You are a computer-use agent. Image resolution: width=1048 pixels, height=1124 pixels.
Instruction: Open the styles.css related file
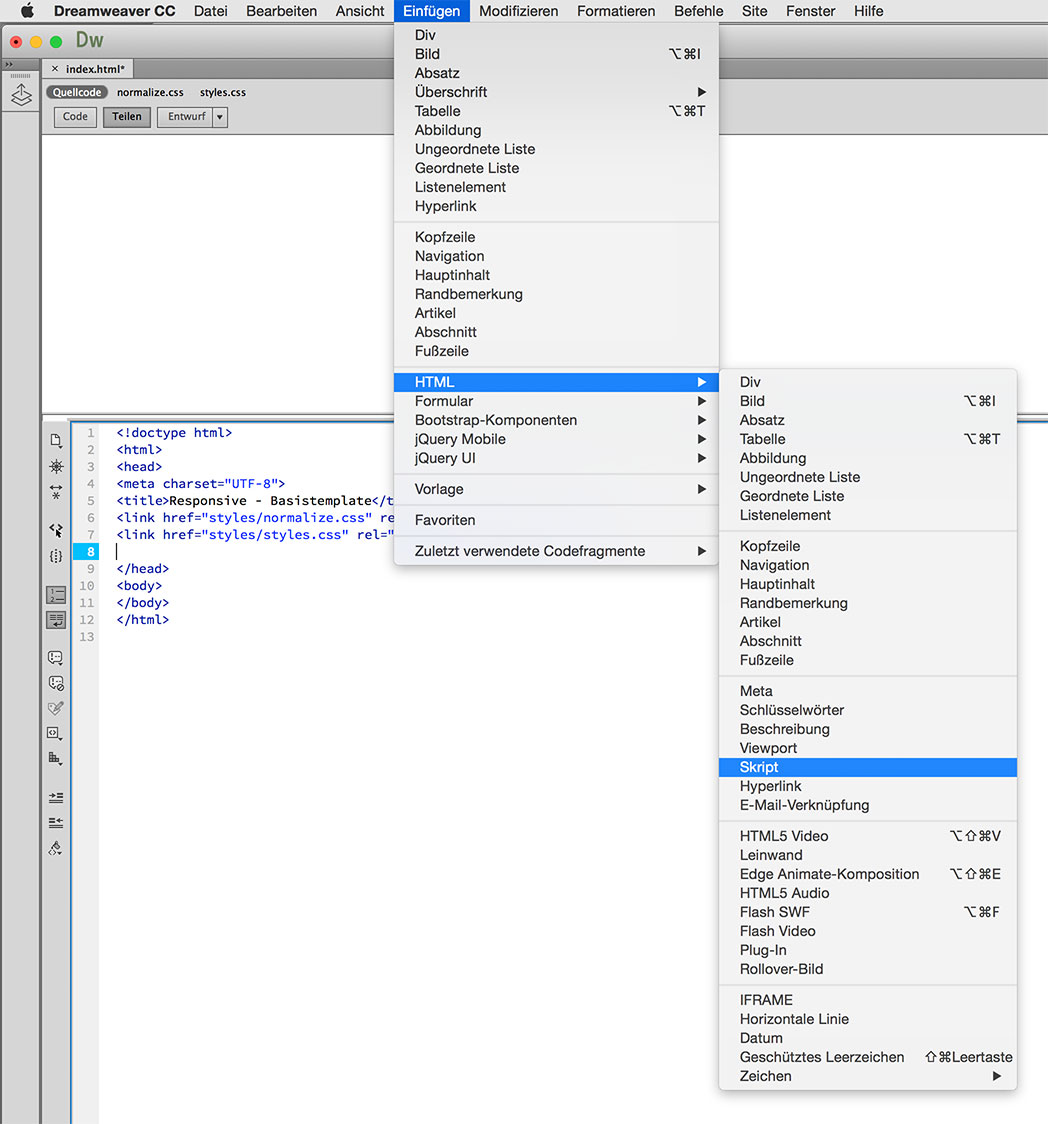pos(222,92)
